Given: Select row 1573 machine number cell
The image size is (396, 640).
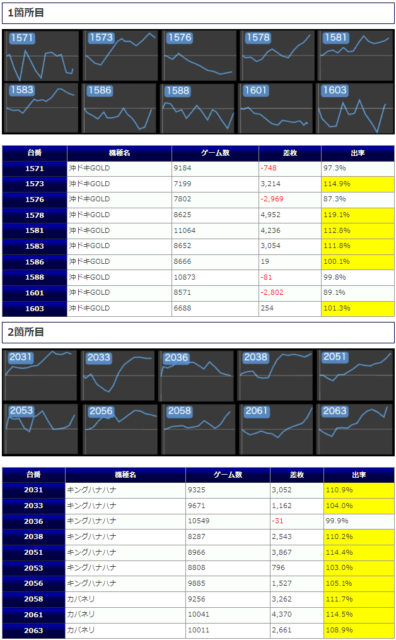Looking at the screenshot, I should [35, 184].
